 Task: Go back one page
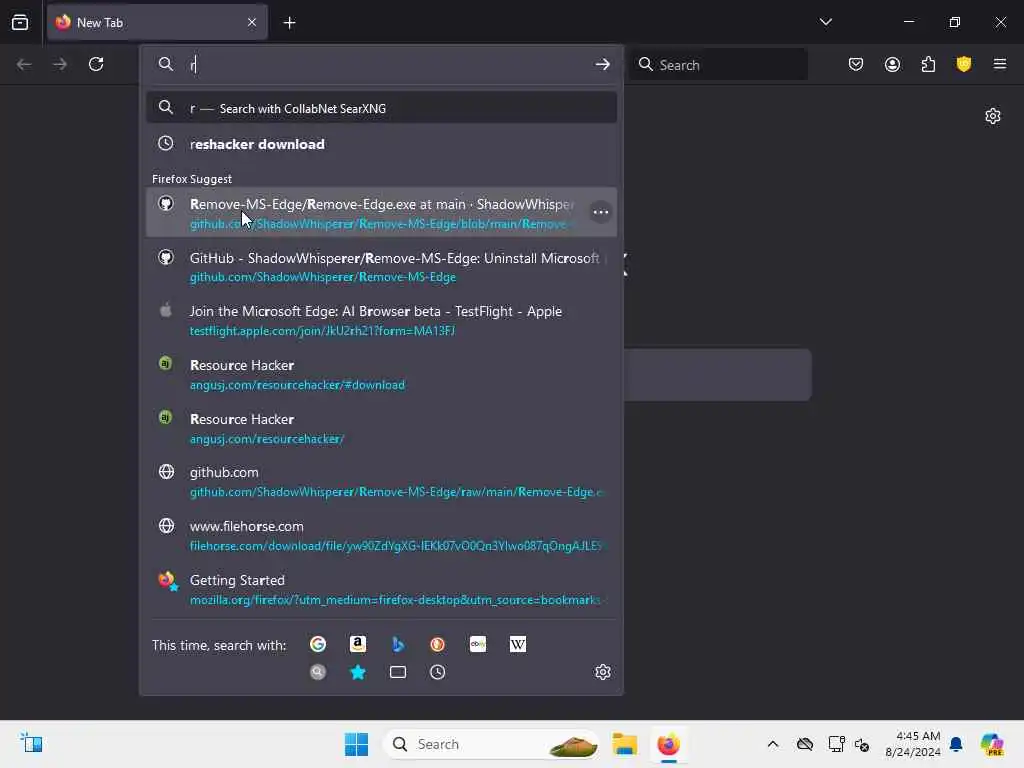click(24, 64)
